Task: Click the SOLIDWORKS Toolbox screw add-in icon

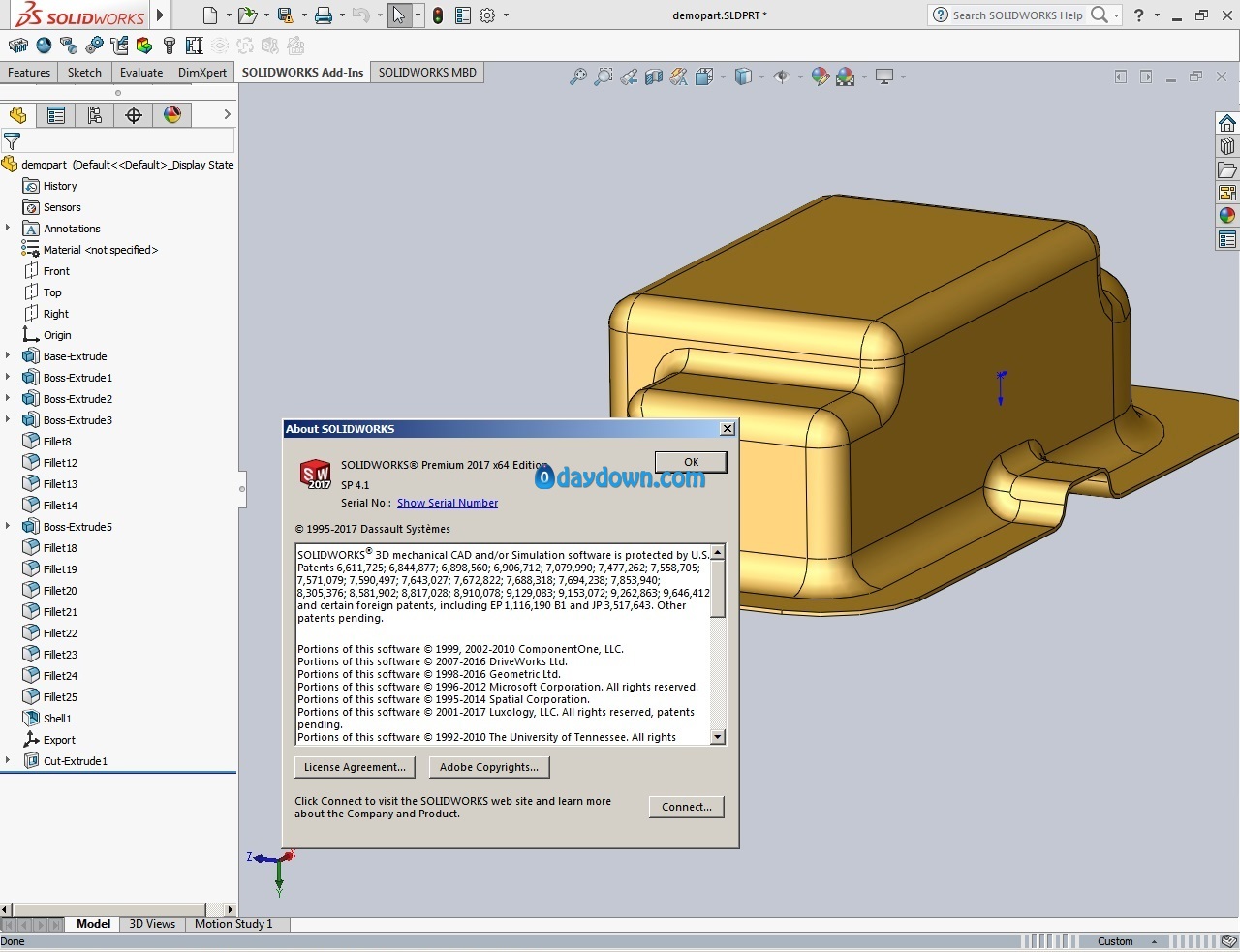Action: 170,46
